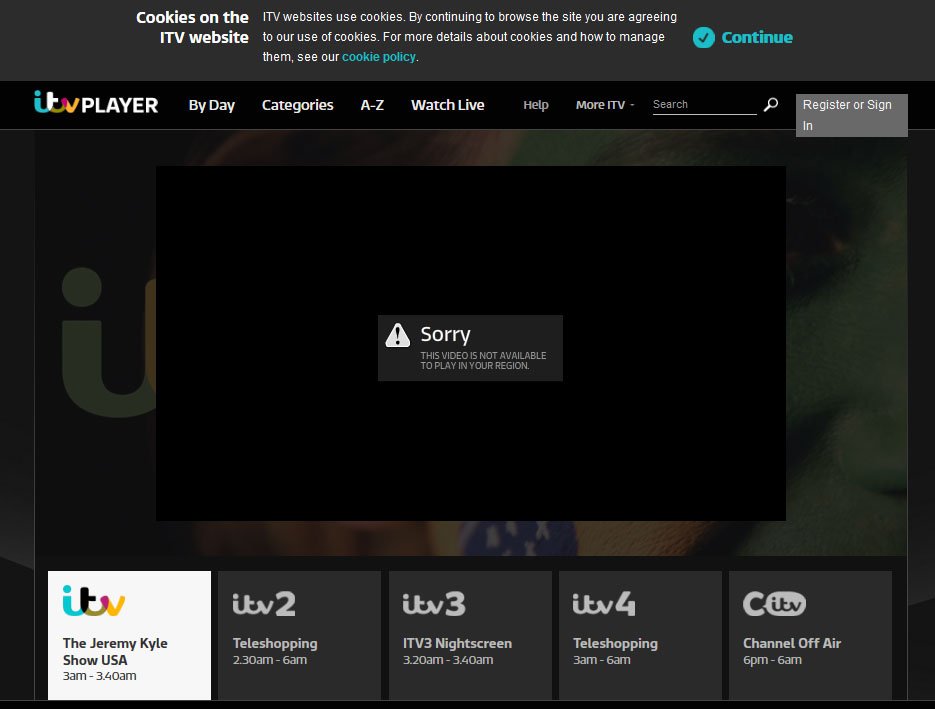Select the CITV channel logo
The image size is (935, 709).
[775, 604]
